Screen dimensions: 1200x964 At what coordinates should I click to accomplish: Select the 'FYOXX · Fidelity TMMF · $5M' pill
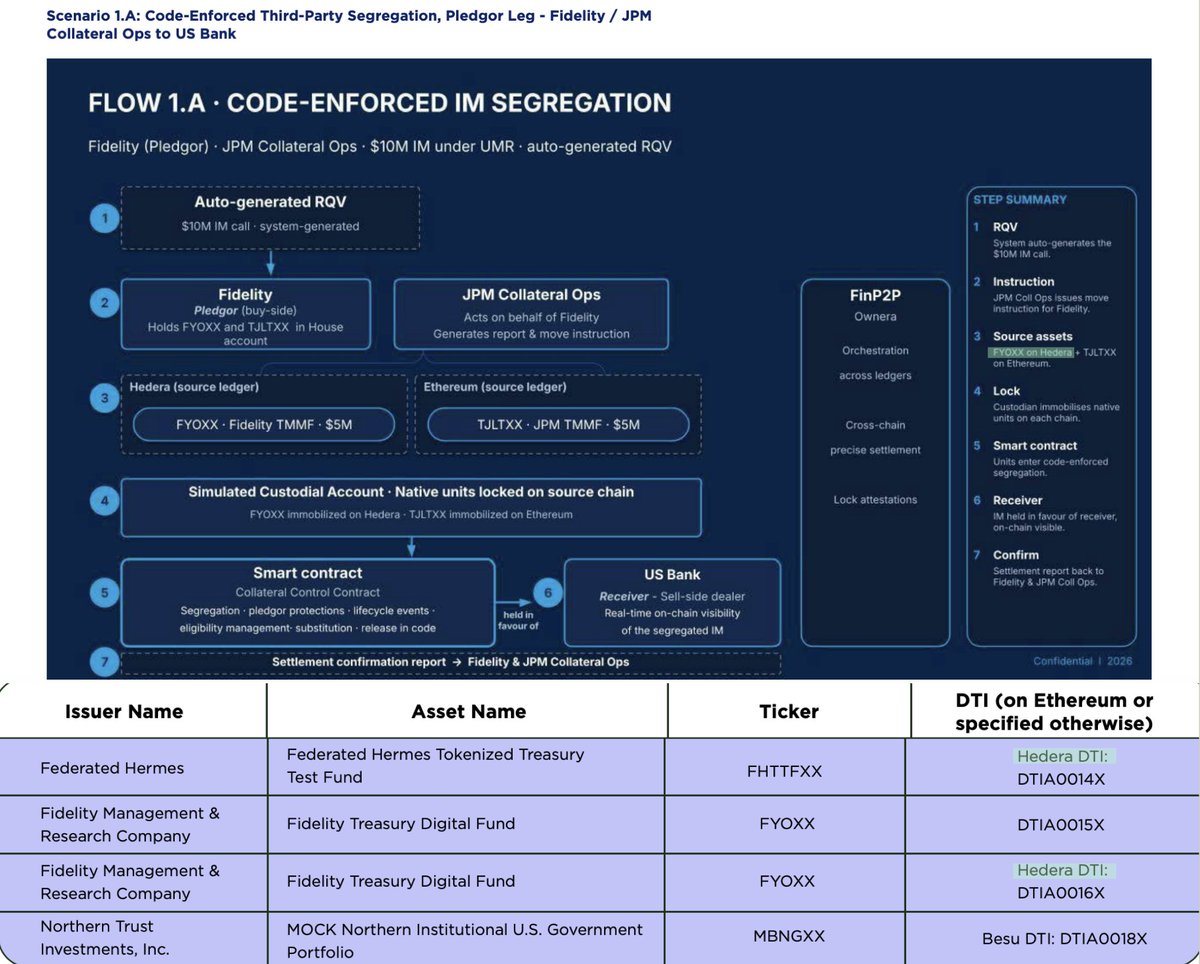(264, 424)
